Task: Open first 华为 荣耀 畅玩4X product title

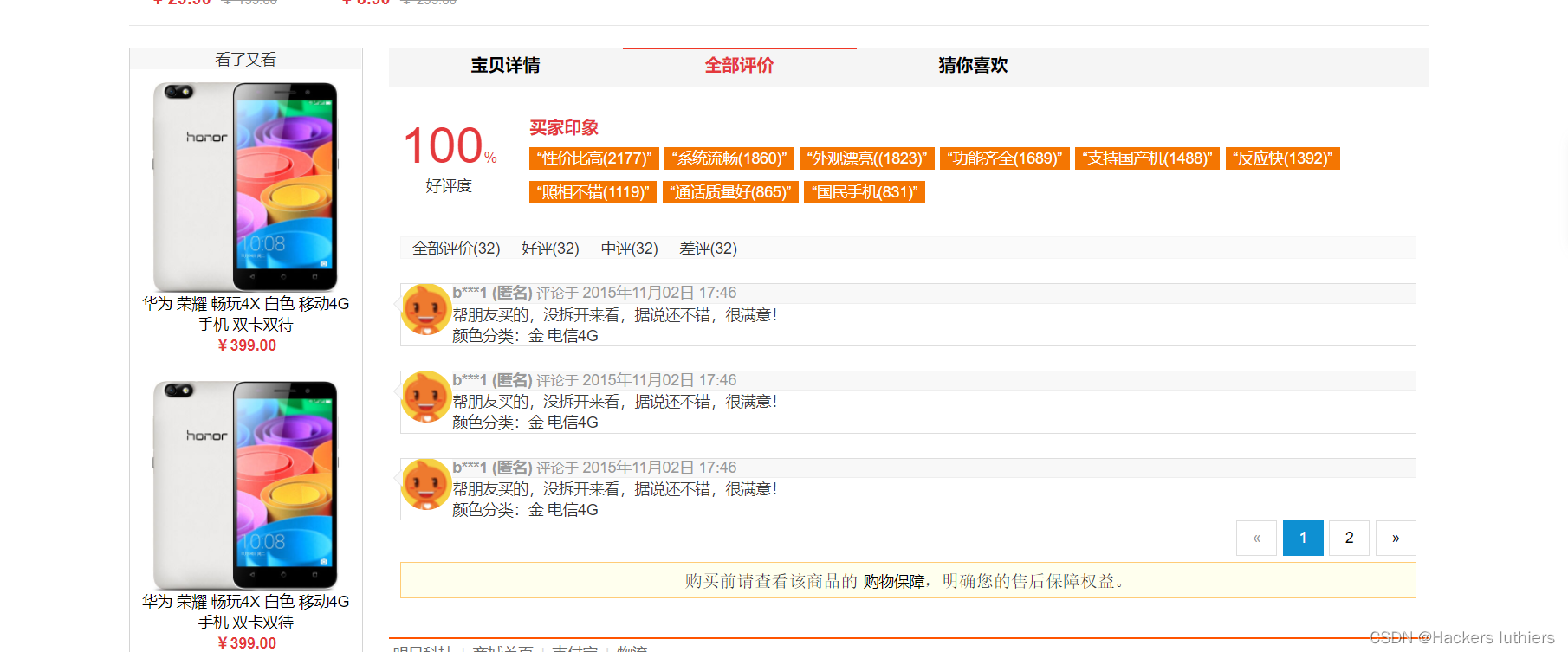Action: pyautogui.click(x=246, y=314)
